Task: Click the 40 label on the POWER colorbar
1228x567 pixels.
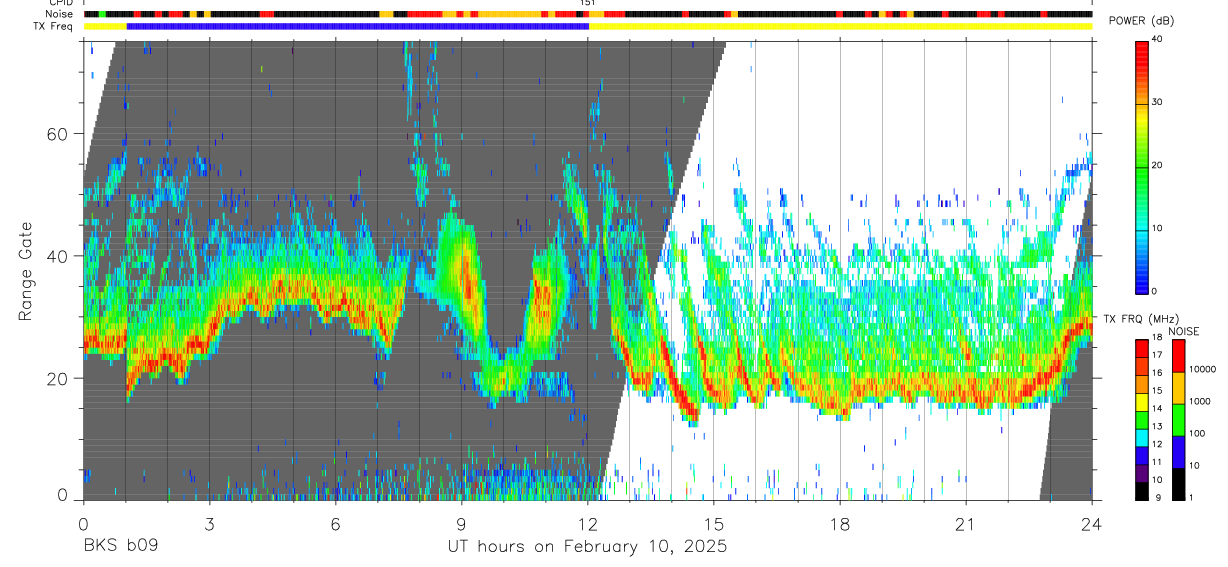Action: tap(1158, 40)
